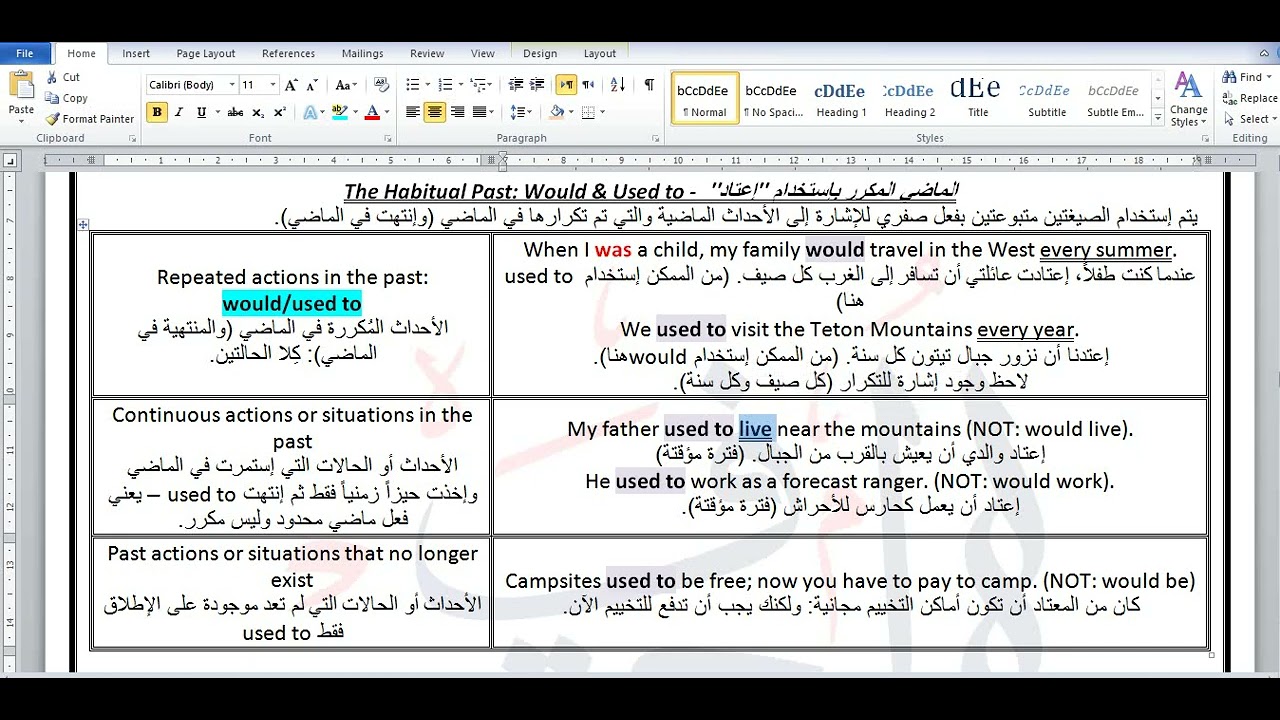Click the Find binoculars icon
The width and height of the screenshot is (1280, 720).
(x=1230, y=77)
